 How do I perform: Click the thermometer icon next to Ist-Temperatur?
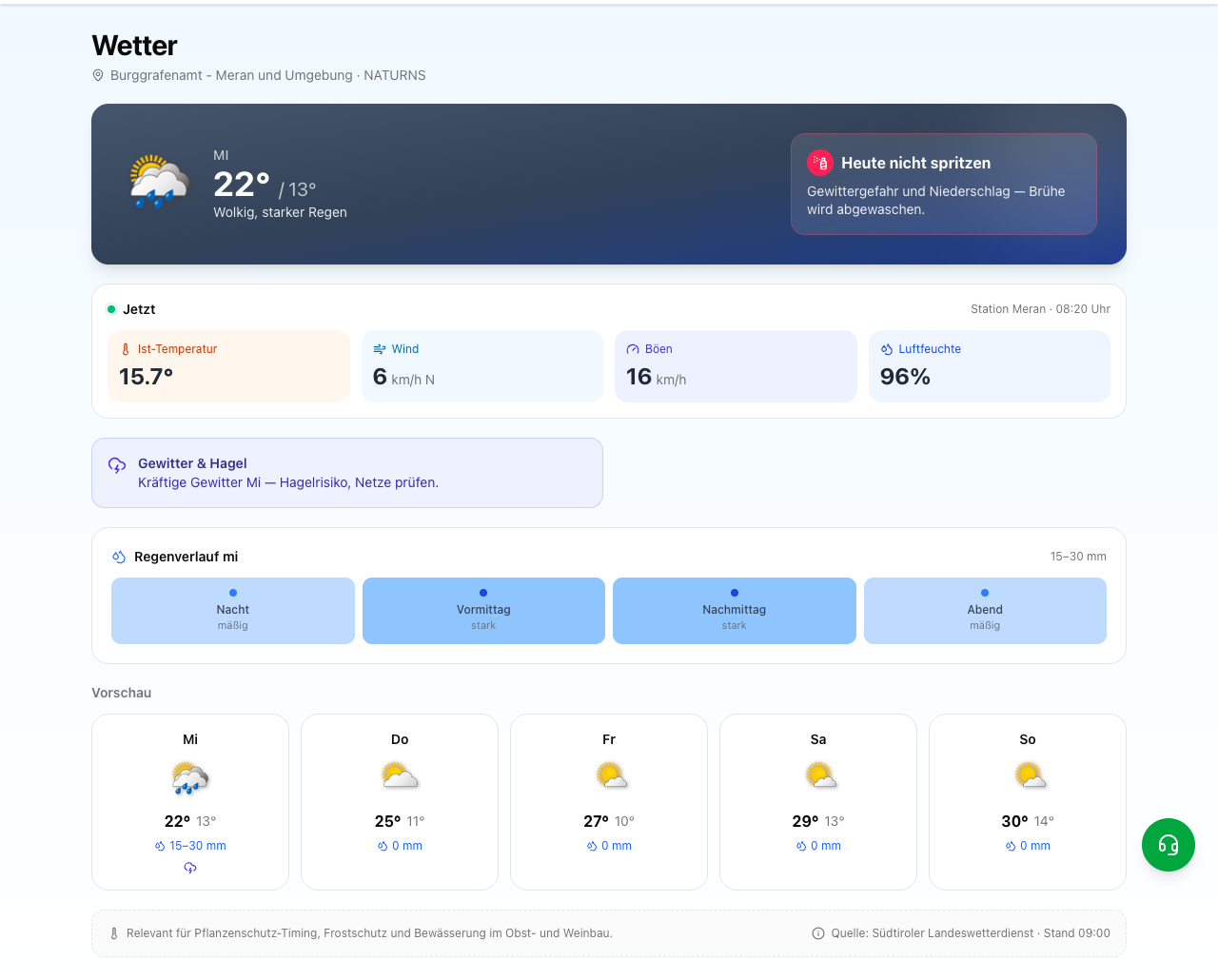[x=126, y=349]
